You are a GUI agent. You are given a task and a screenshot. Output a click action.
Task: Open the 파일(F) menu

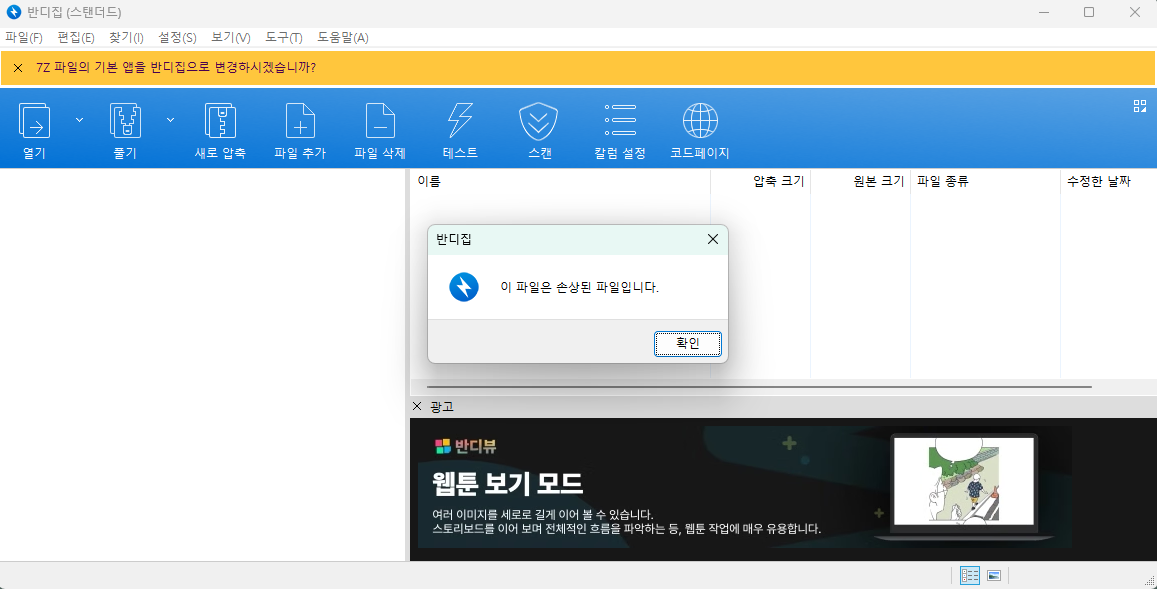click(x=24, y=38)
